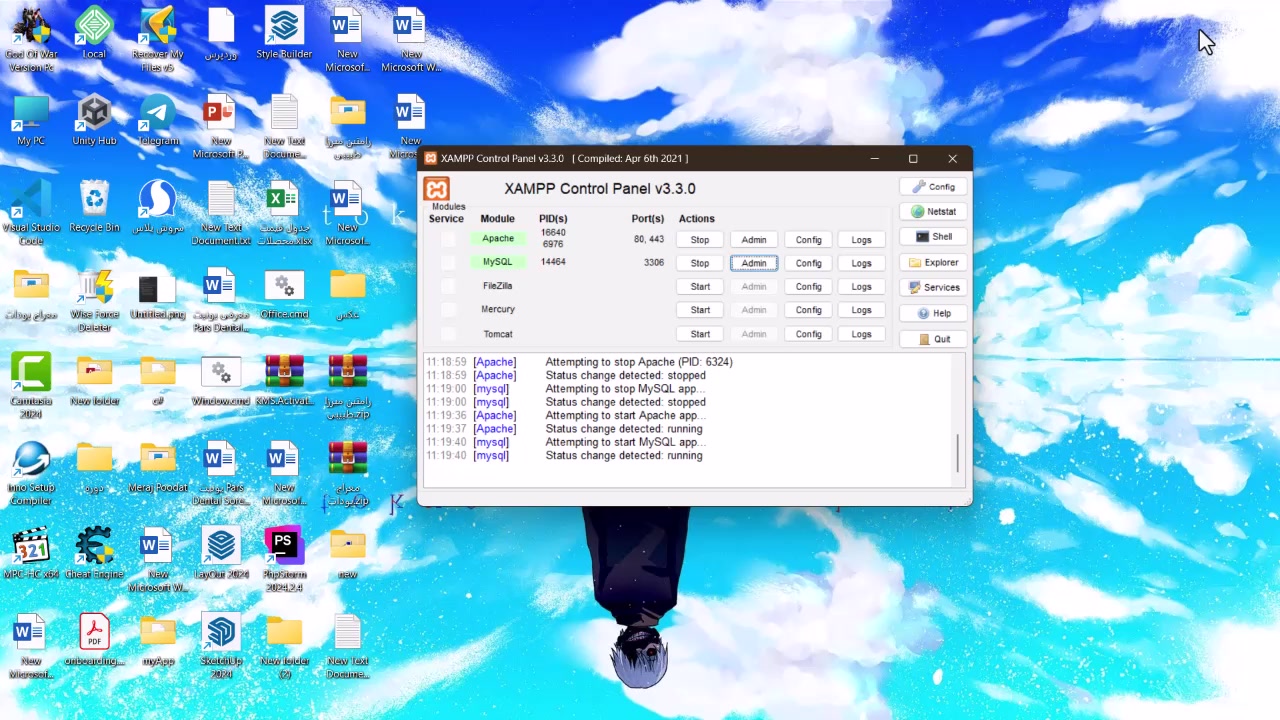The width and height of the screenshot is (1280, 720).
Task: Launch the XAMPP Shell
Action: click(x=933, y=237)
